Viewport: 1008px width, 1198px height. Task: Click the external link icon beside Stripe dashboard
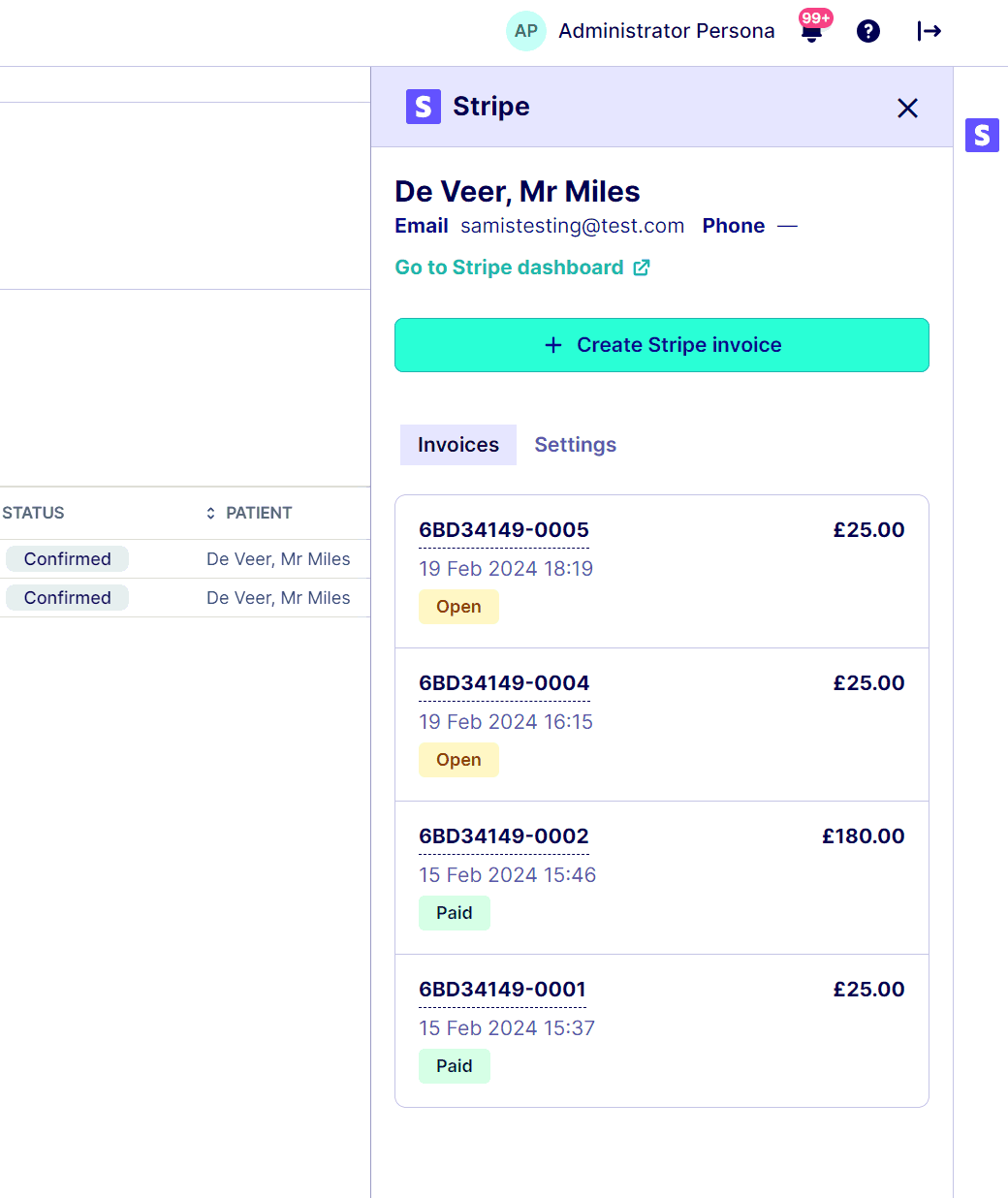pyautogui.click(x=642, y=268)
